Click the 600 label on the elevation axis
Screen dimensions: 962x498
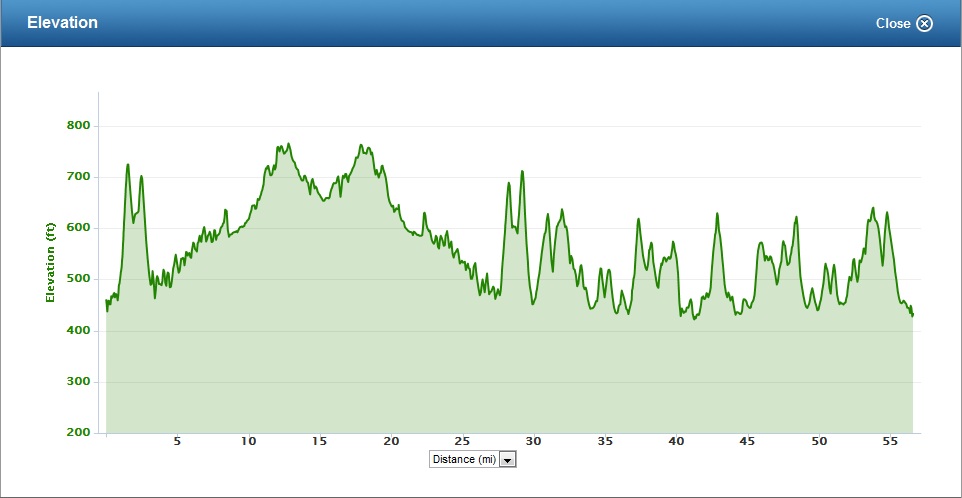click(79, 228)
